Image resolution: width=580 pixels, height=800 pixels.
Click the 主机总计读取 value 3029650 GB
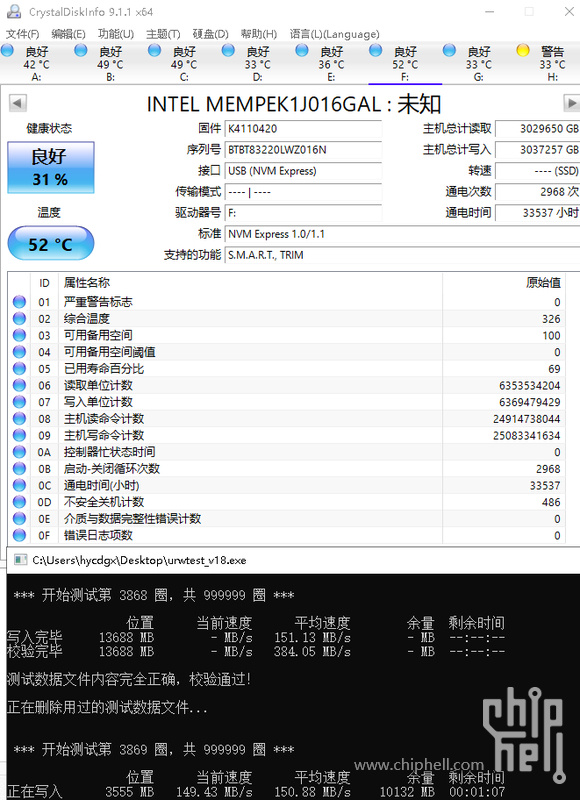538,129
